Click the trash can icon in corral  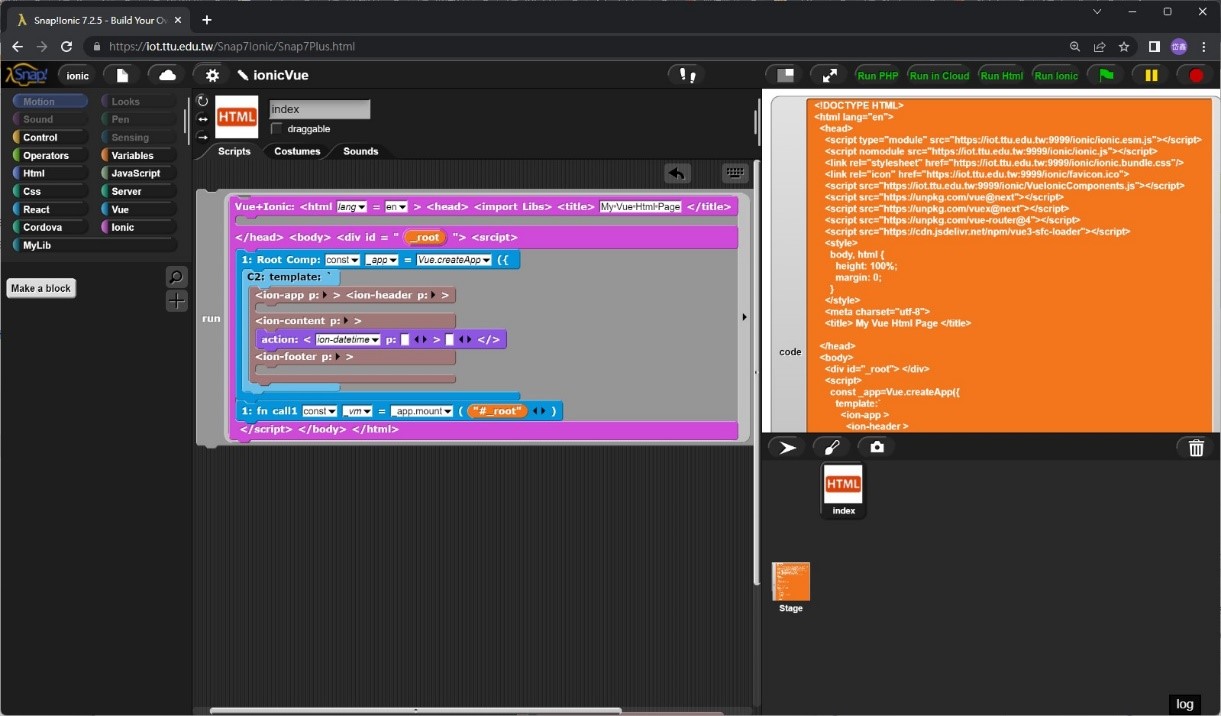pos(1196,447)
